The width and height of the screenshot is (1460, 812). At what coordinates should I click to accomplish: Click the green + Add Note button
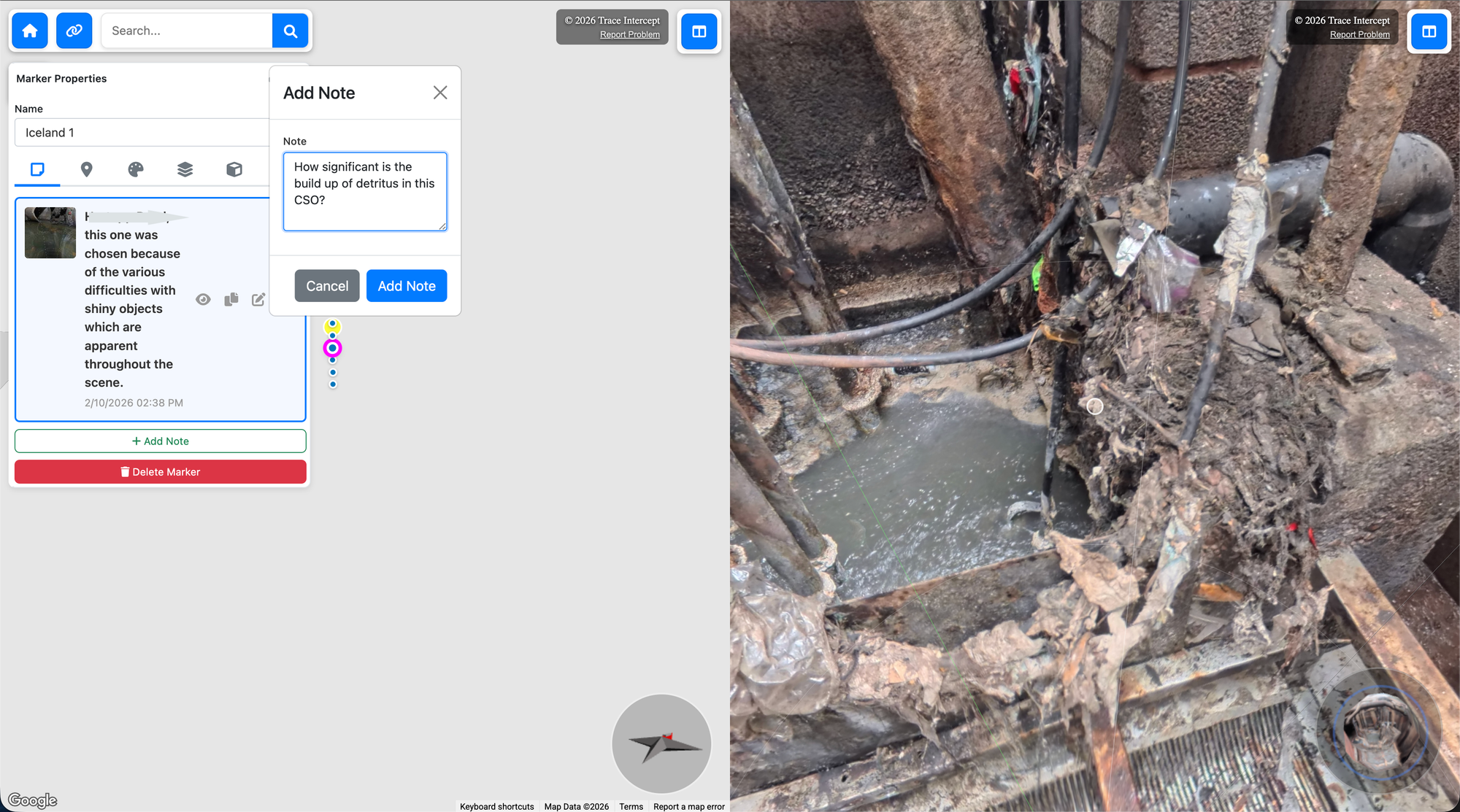[160, 441]
